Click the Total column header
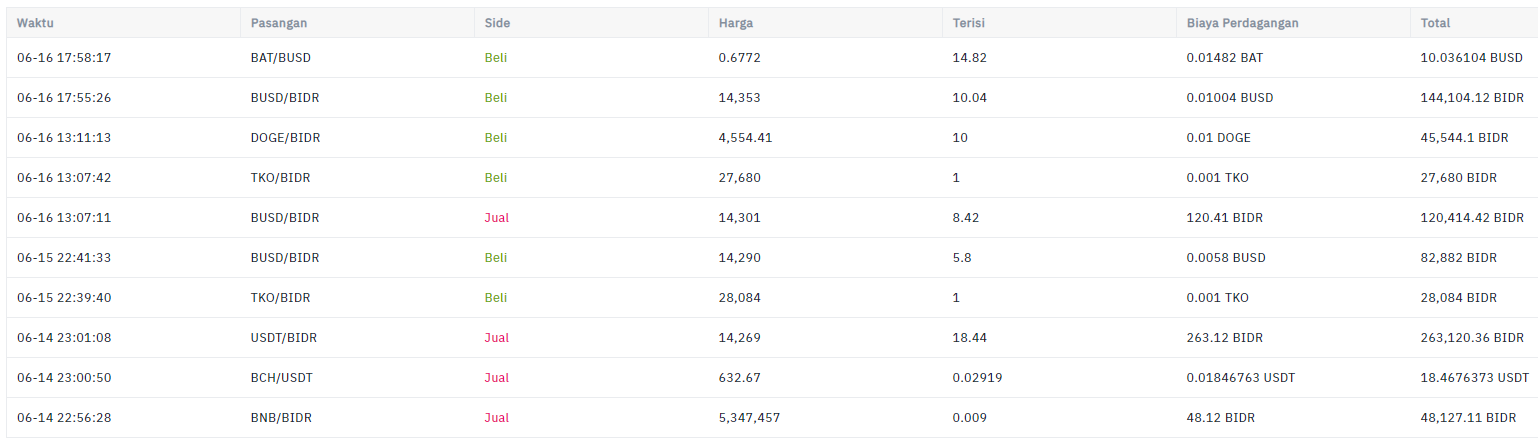Screen dimensions: 1538x446 (x=1435, y=23)
